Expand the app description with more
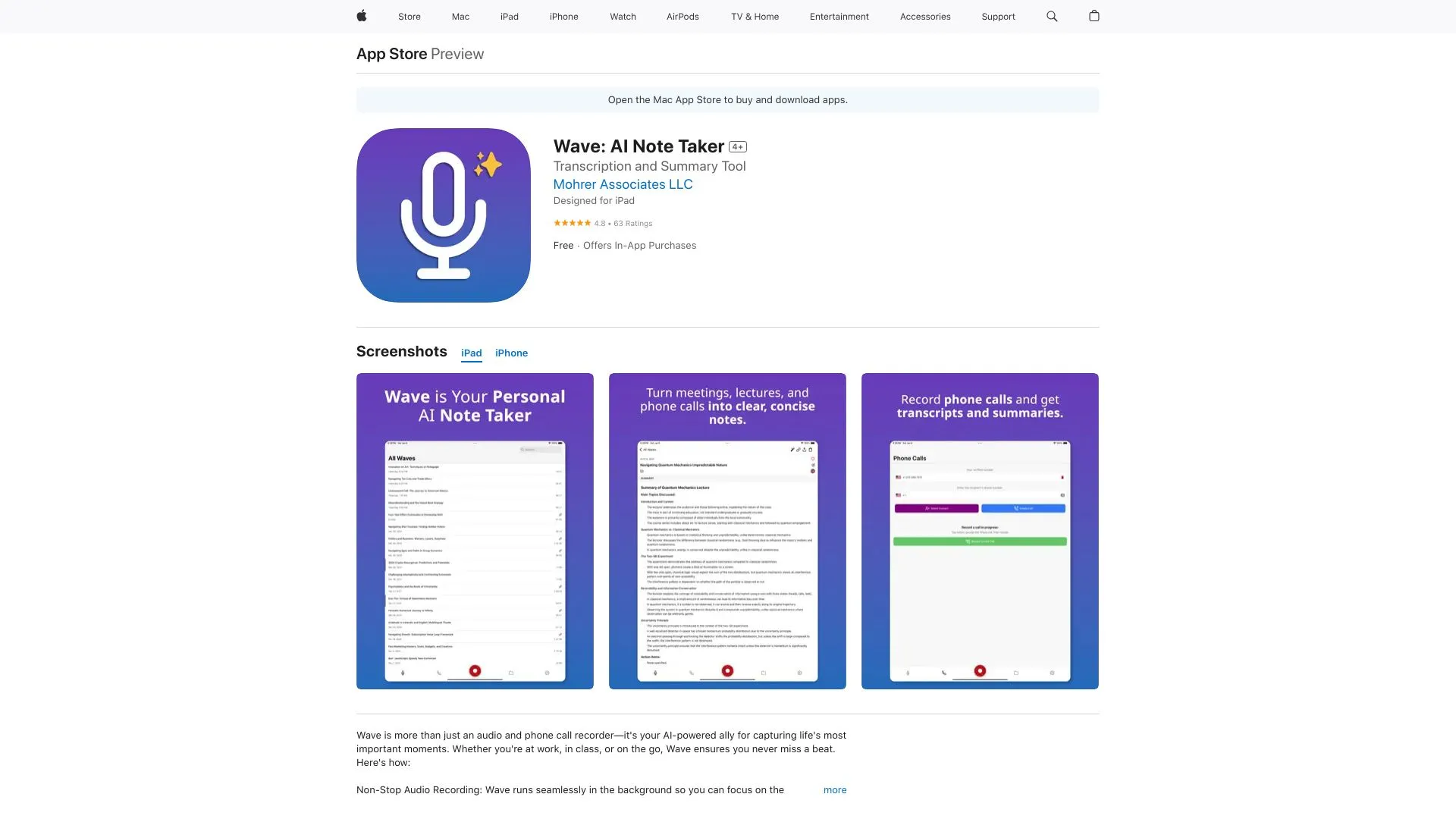 (834, 790)
